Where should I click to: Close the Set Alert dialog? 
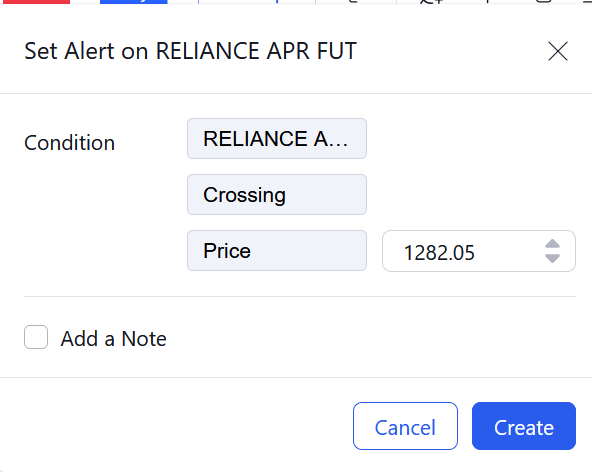pyautogui.click(x=558, y=51)
